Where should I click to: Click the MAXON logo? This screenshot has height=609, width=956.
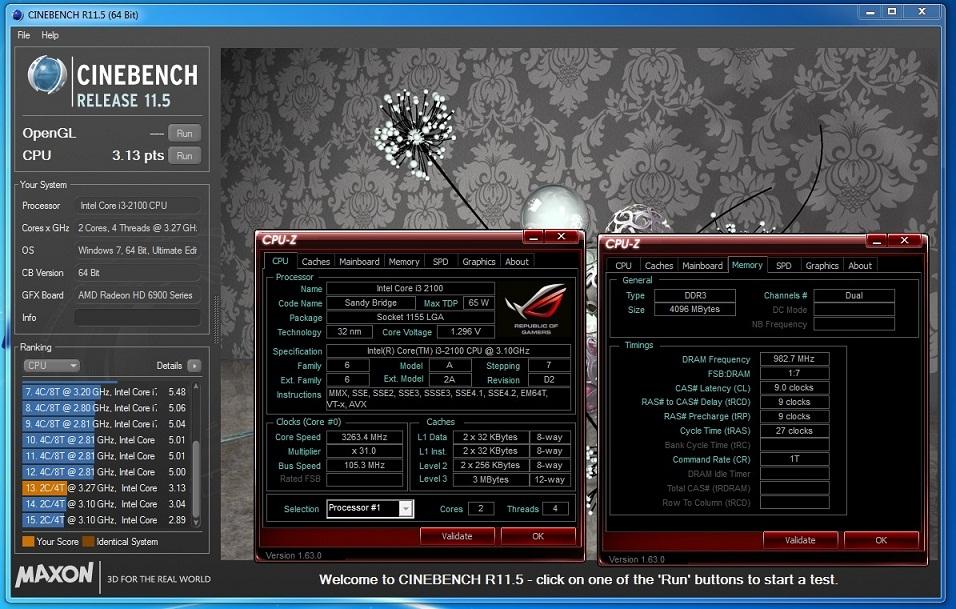click(54, 575)
